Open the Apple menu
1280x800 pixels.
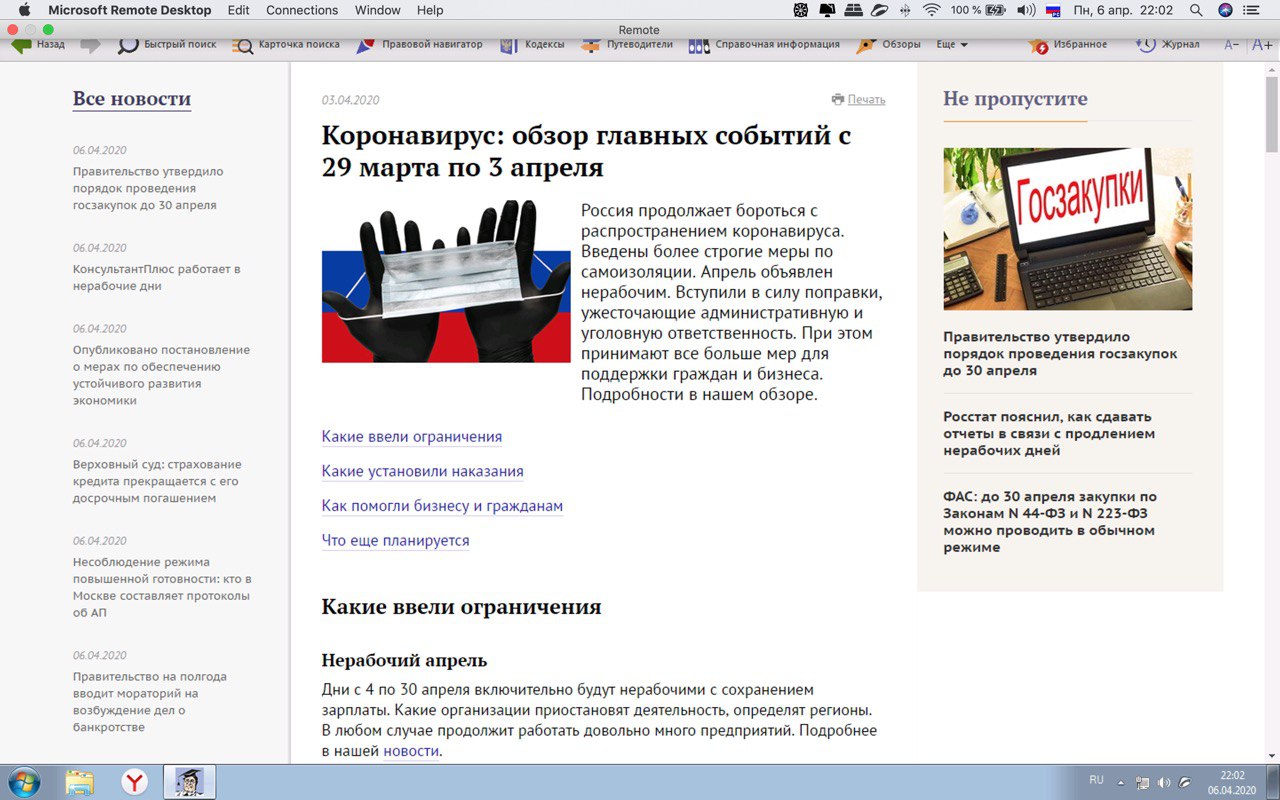click(x=25, y=10)
